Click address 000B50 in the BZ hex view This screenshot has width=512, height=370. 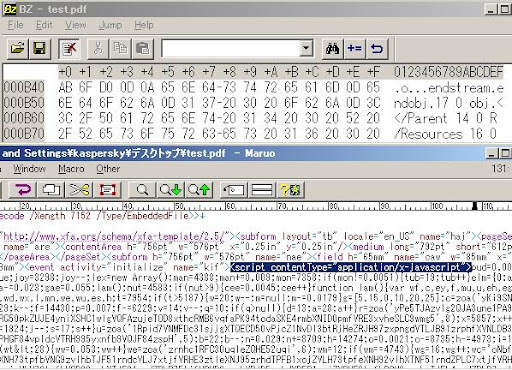coord(24,103)
